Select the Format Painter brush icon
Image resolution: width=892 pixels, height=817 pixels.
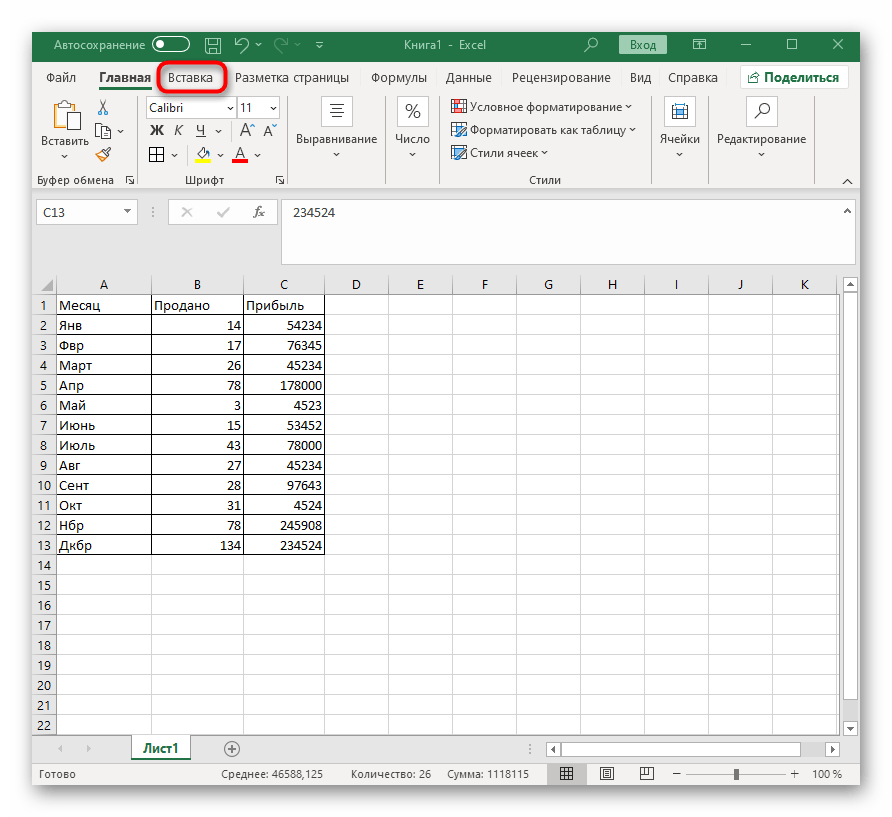tap(102, 154)
